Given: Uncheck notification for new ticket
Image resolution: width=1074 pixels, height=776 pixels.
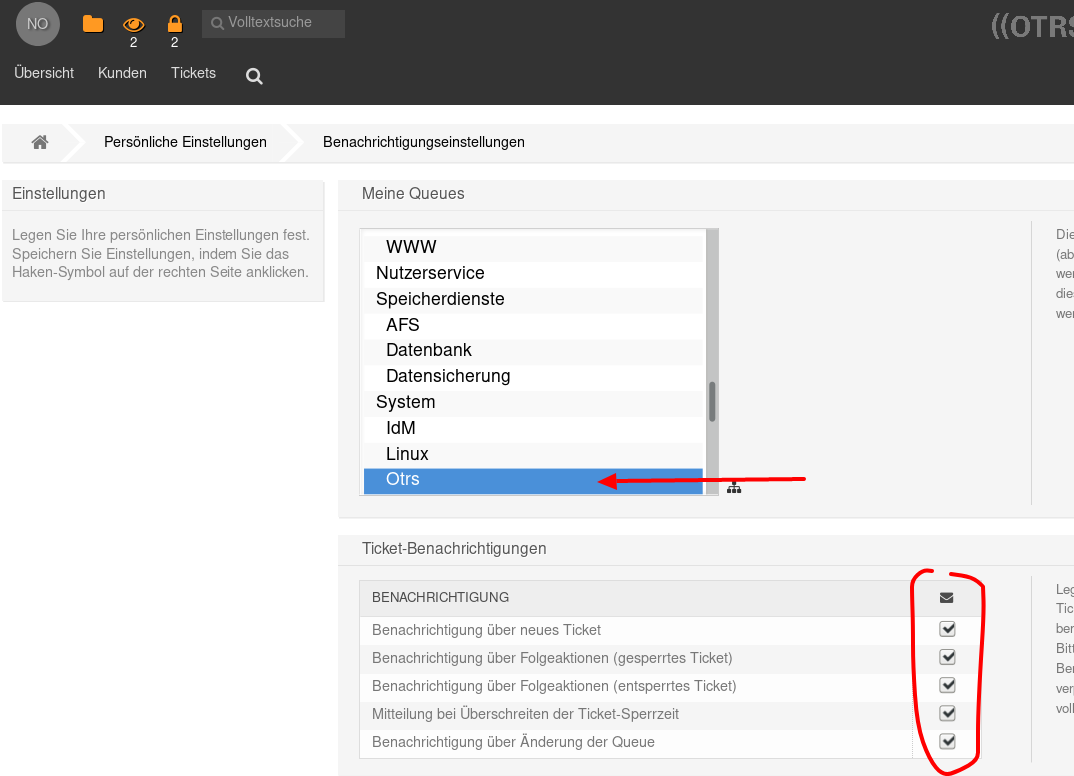Looking at the screenshot, I should pos(947,629).
